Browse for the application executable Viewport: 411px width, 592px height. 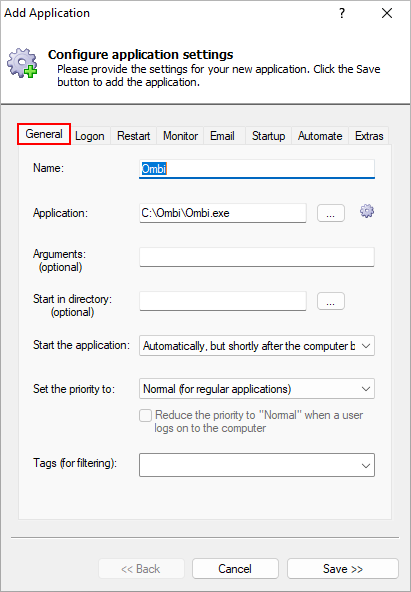[331, 213]
